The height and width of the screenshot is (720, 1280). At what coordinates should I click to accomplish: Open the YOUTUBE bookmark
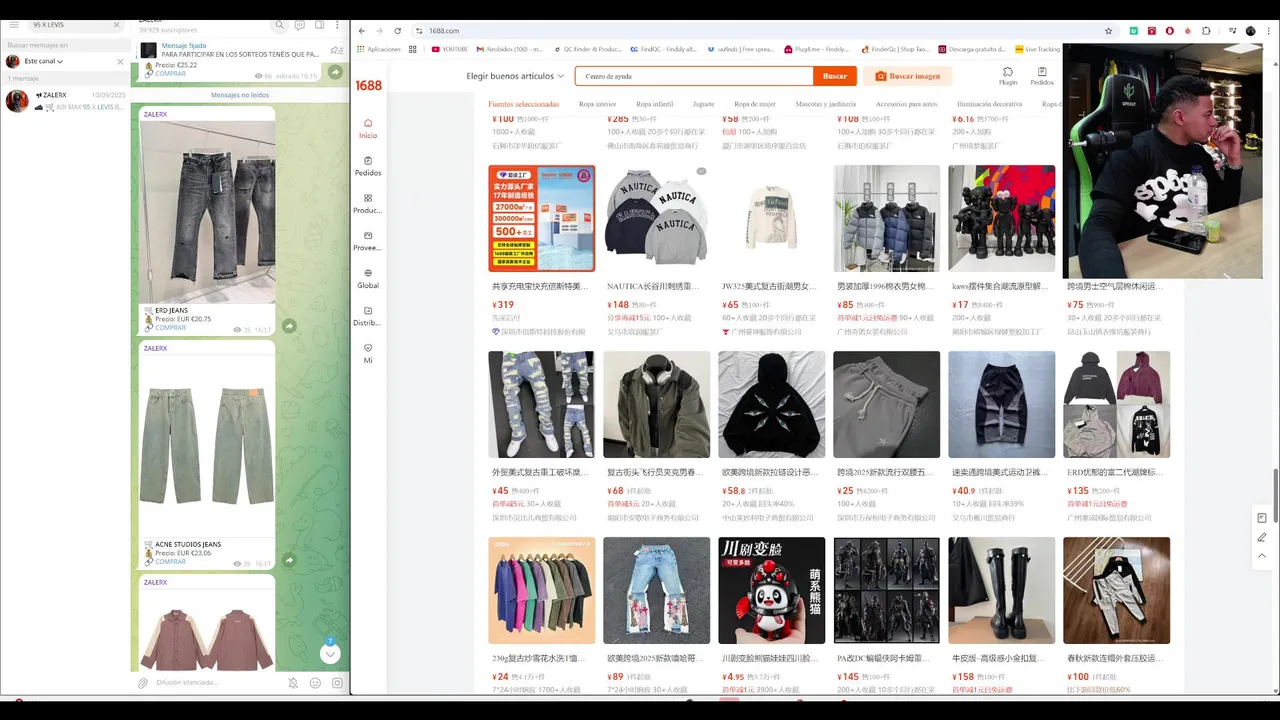pyautogui.click(x=449, y=49)
